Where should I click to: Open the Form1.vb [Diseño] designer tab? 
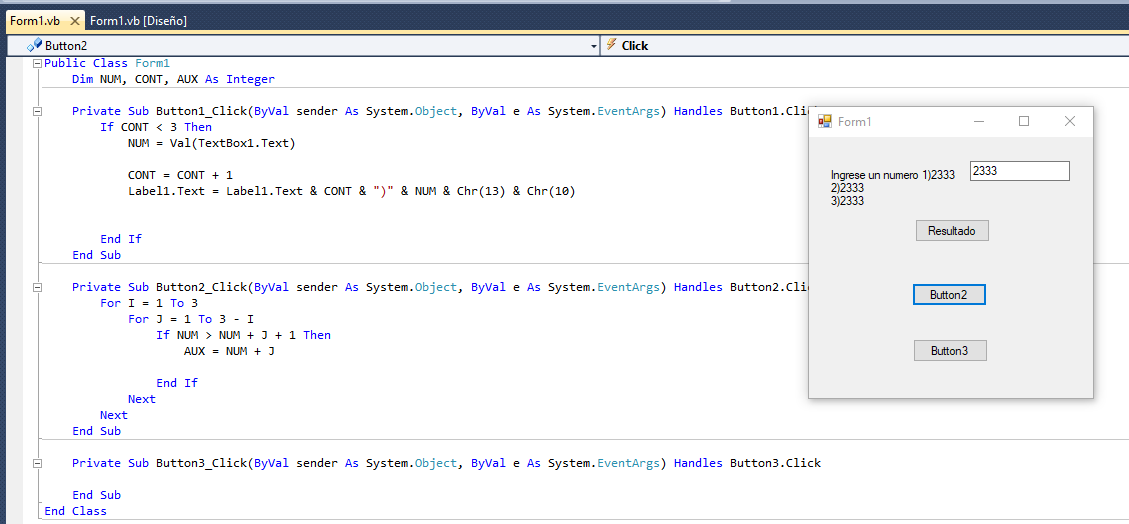(x=138, y=20)
